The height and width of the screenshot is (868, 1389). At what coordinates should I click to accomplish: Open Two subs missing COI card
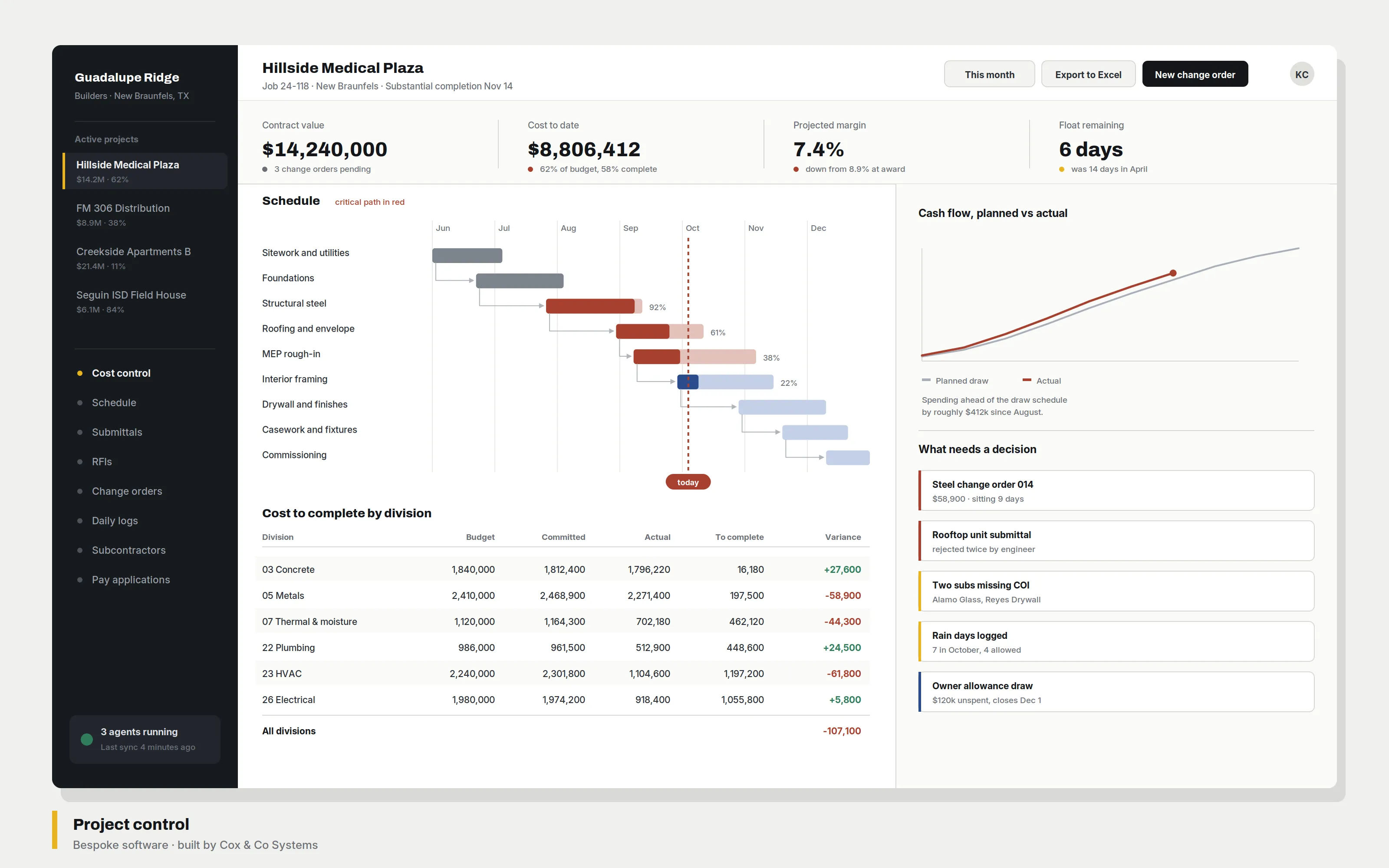tap(1116, 591)
